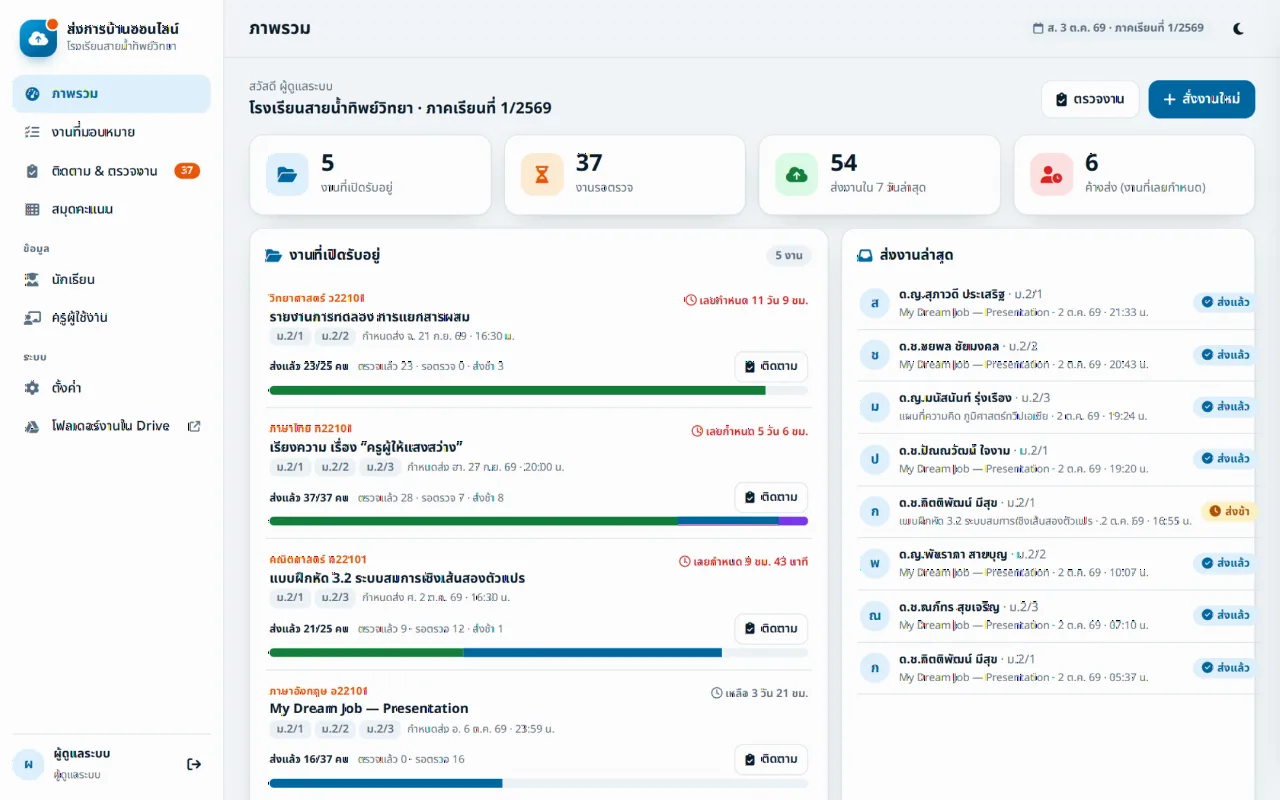The width and height of the screenshot is (1280, 800).
Task: Click the ส avatar of ด.ญ.สุภาวดี
Action: pyautogui.click(x=875, y=303)
